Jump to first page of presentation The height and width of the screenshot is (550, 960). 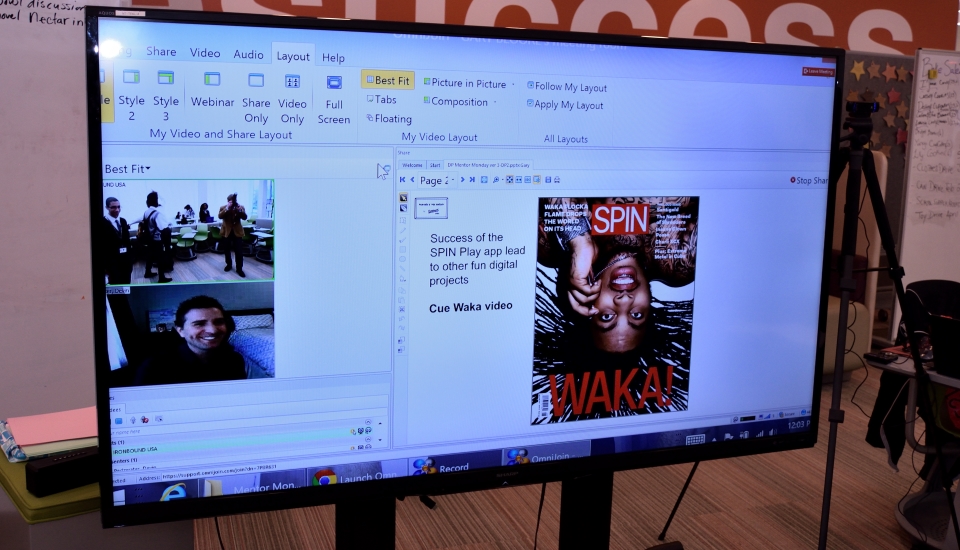402,179
